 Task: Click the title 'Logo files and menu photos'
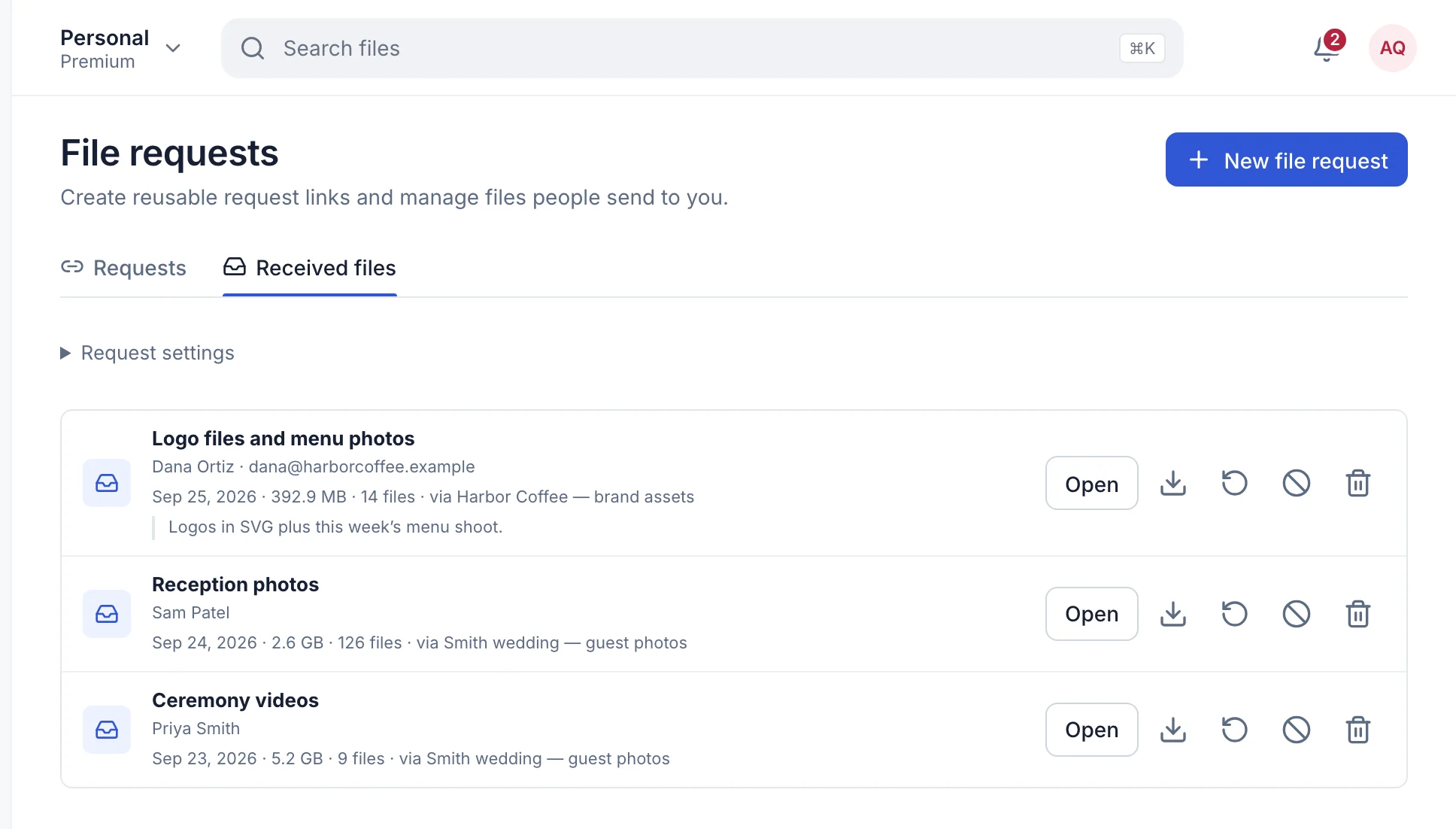point(283,439)
